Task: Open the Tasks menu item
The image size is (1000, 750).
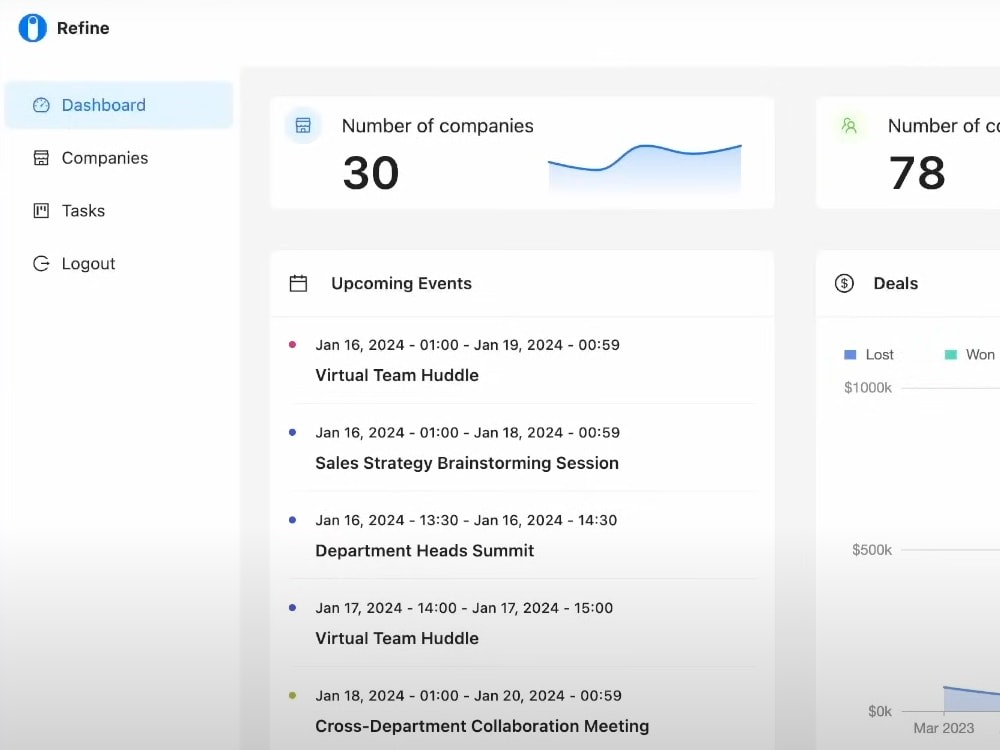Action: (x=119, y=211)
